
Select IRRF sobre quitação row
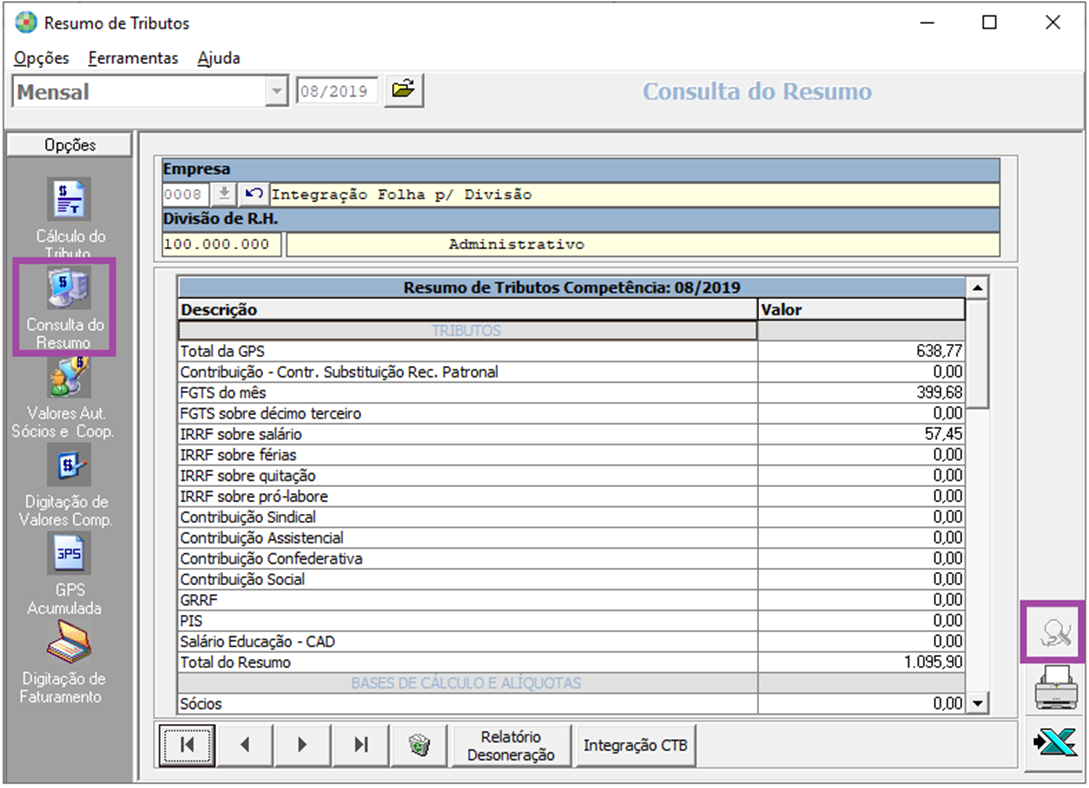pos(572,476)
